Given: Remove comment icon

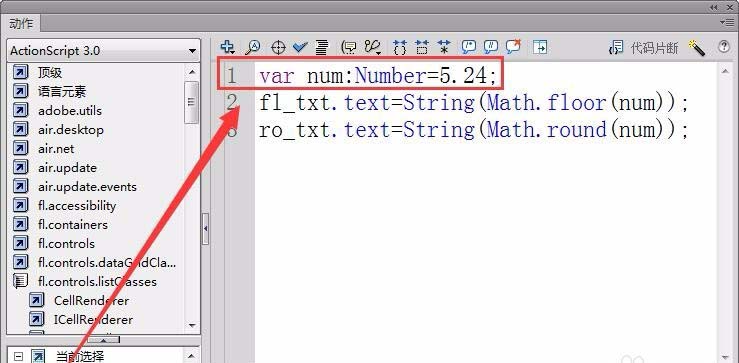Looking at the screenshot, I should (513, 46).
